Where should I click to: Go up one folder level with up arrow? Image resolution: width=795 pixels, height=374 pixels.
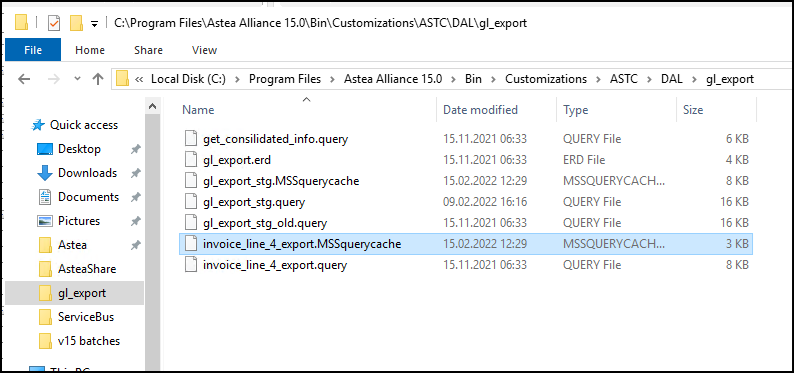(x=98, y=79)
